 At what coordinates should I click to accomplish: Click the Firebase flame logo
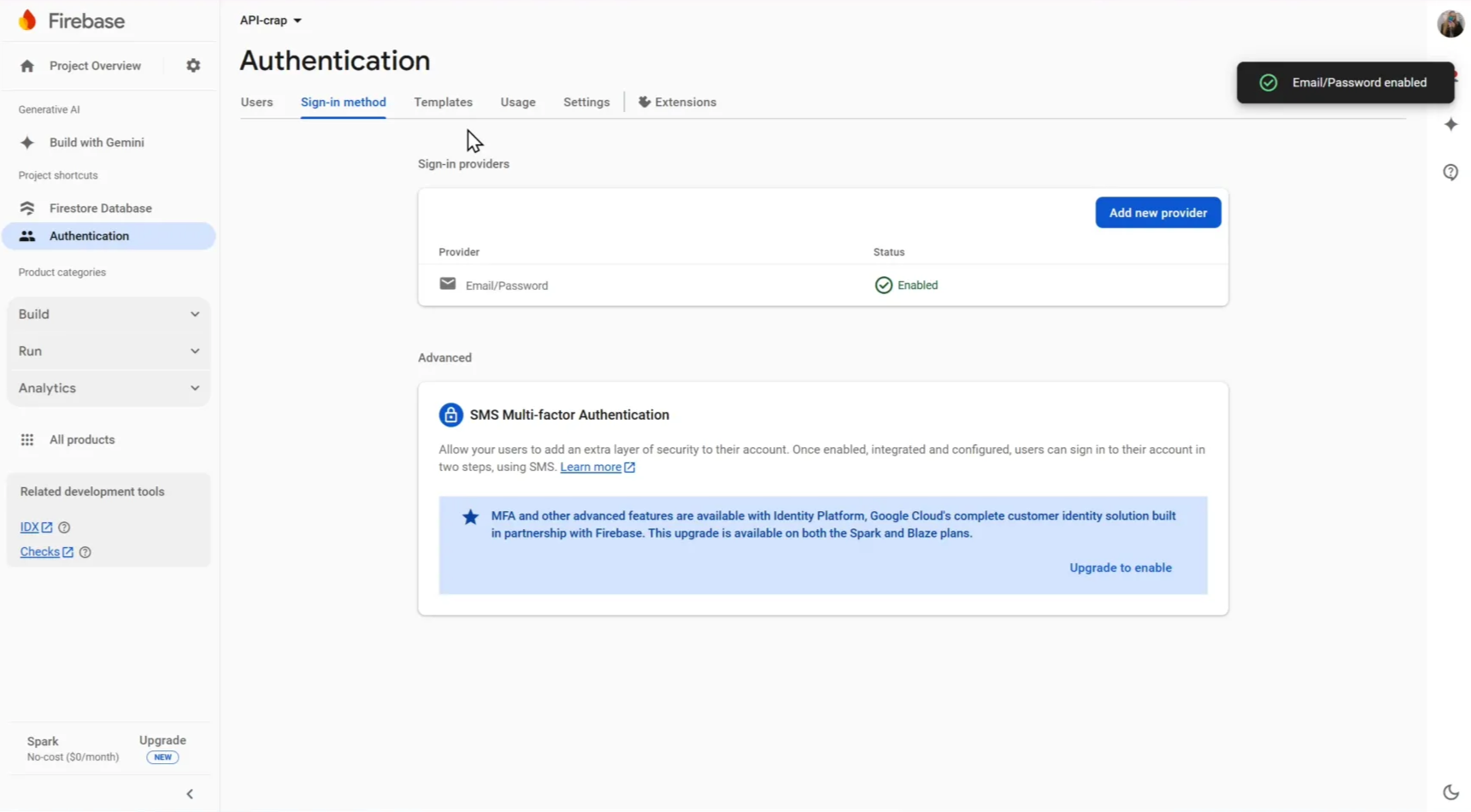pyautogui.click(x=27, y=21)
